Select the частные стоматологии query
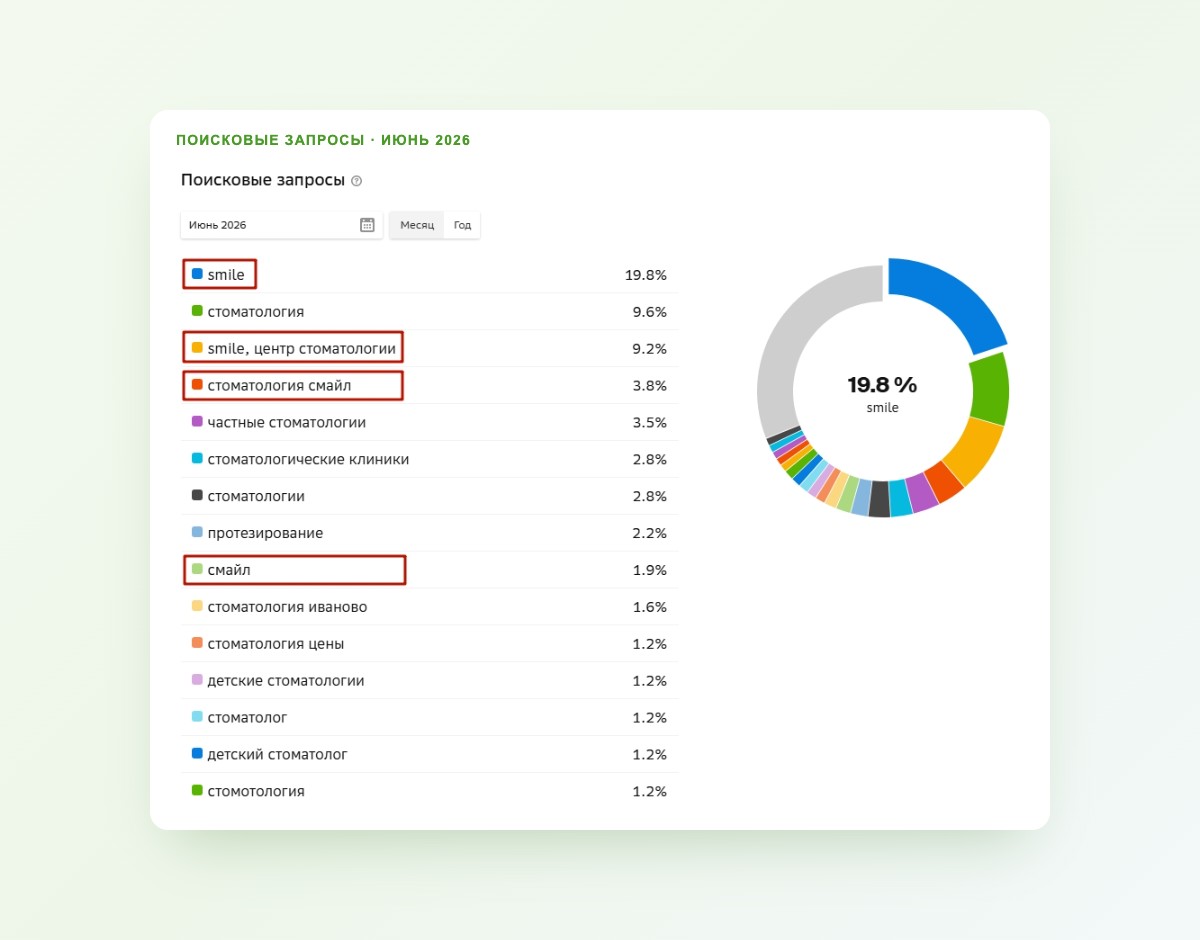Image resolution: width=1200 pixels, height=940 pixels. coord(287,423)
